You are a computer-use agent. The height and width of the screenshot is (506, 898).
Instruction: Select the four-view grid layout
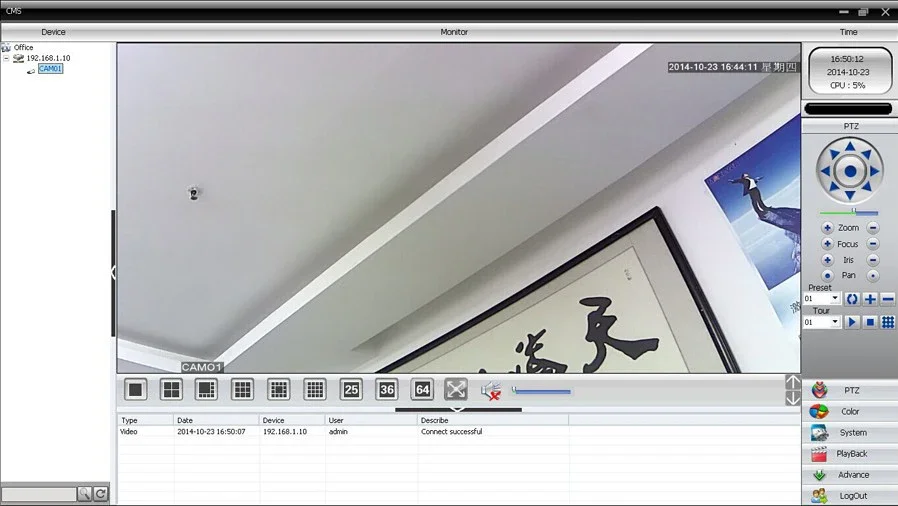[x=171, y=390]
